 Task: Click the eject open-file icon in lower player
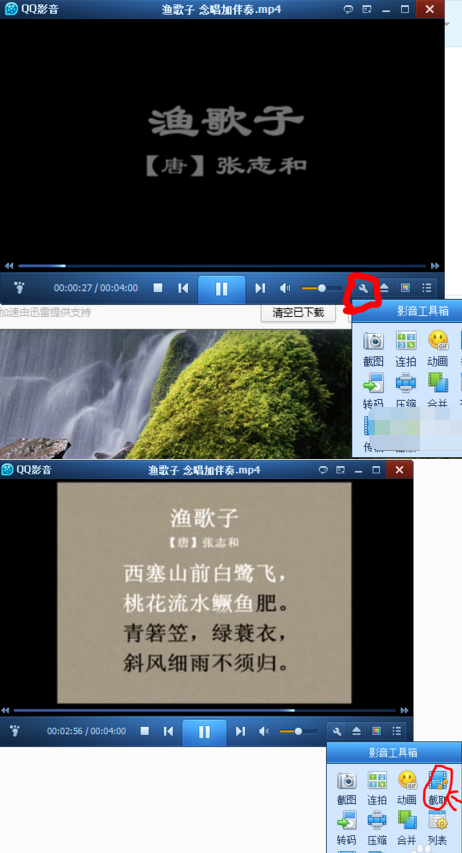pyautogui.click(x=356, y=731)
